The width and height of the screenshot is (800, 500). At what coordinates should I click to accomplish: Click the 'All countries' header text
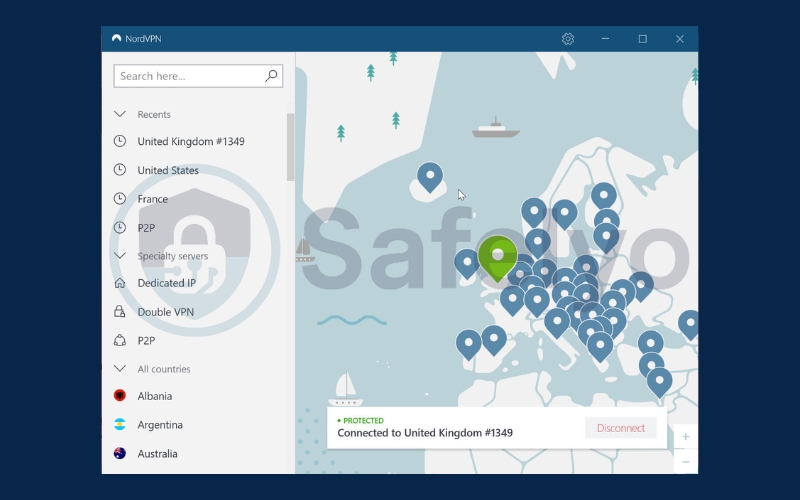(x=164, y=369)
